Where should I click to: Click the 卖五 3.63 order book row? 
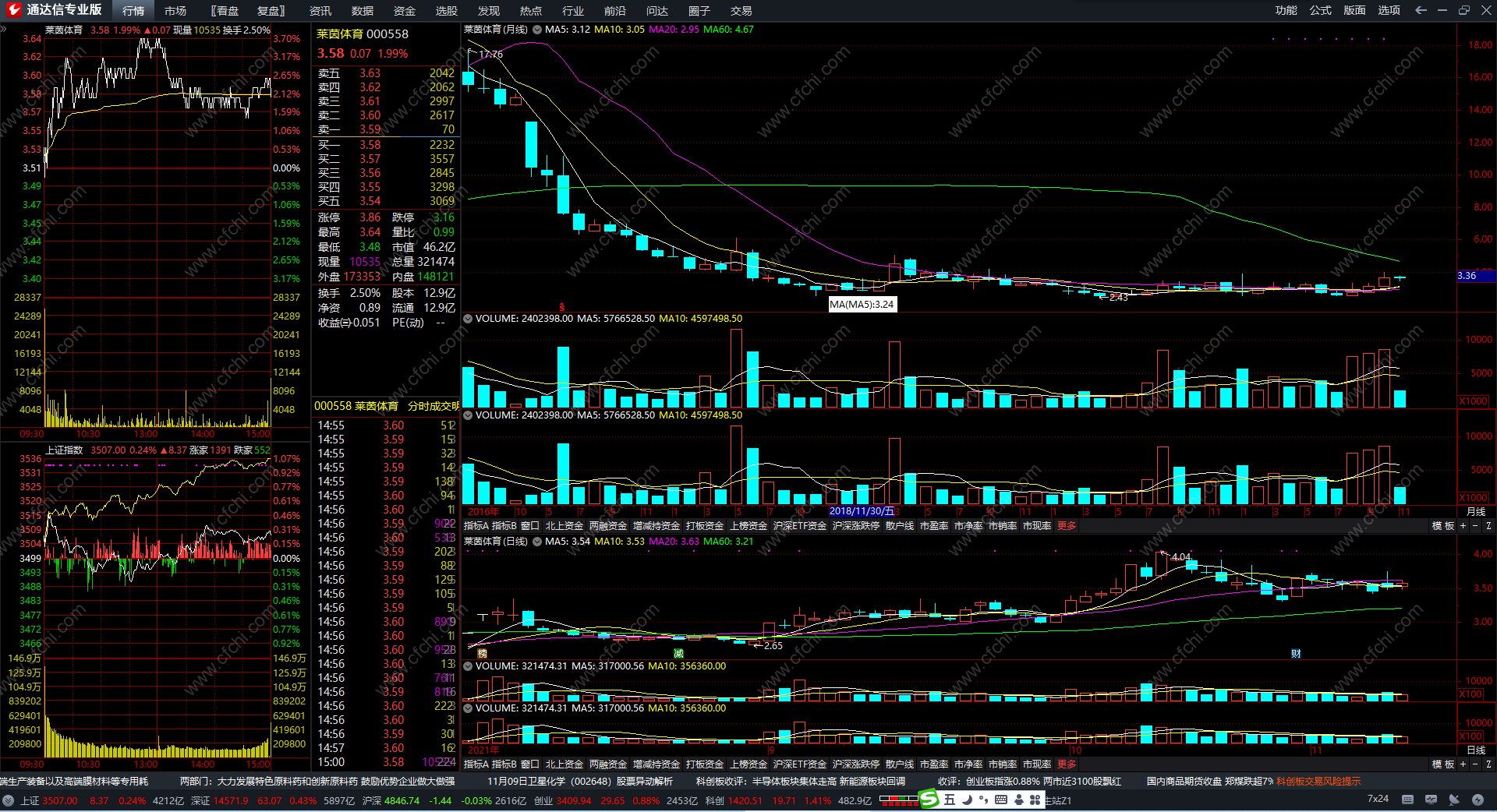click(386, 73)
